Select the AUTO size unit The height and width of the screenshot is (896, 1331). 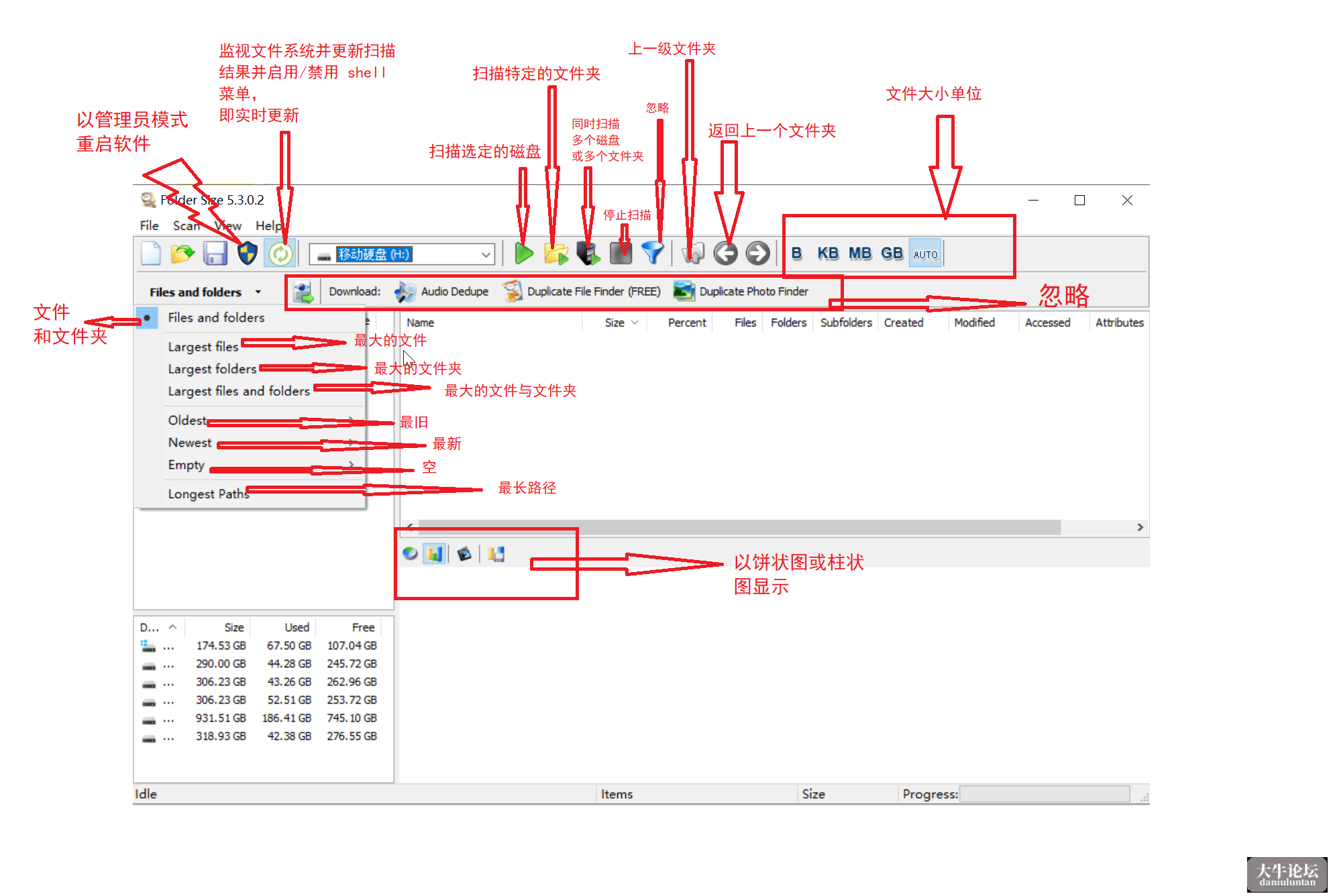coord(926,254)
